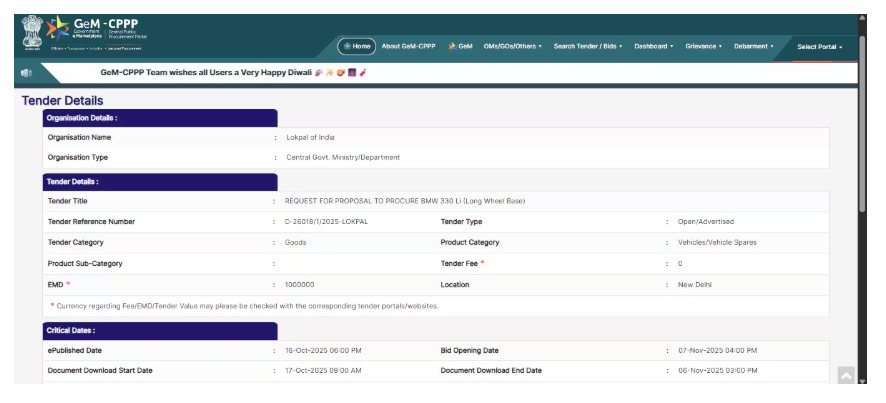
Task: Click the speaker announcement icon
Action: click(26, 73)
